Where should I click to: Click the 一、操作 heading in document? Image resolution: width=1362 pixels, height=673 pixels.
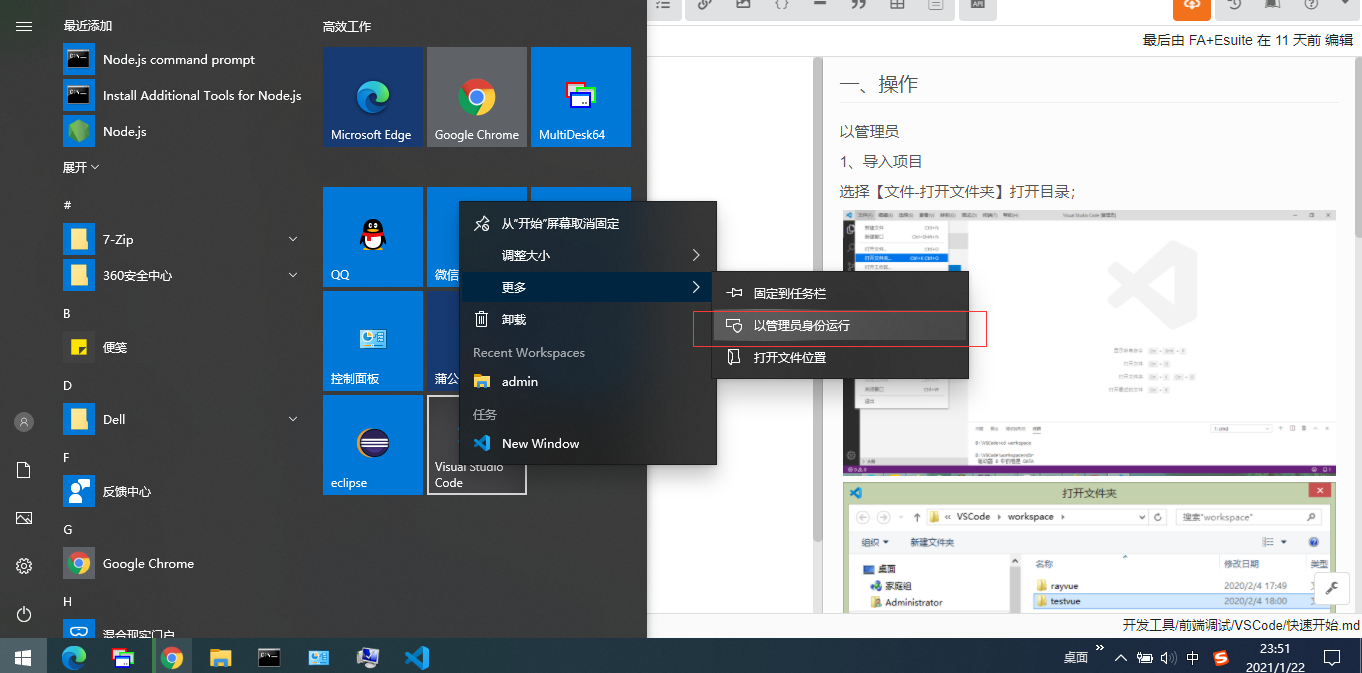click(878, 85)
